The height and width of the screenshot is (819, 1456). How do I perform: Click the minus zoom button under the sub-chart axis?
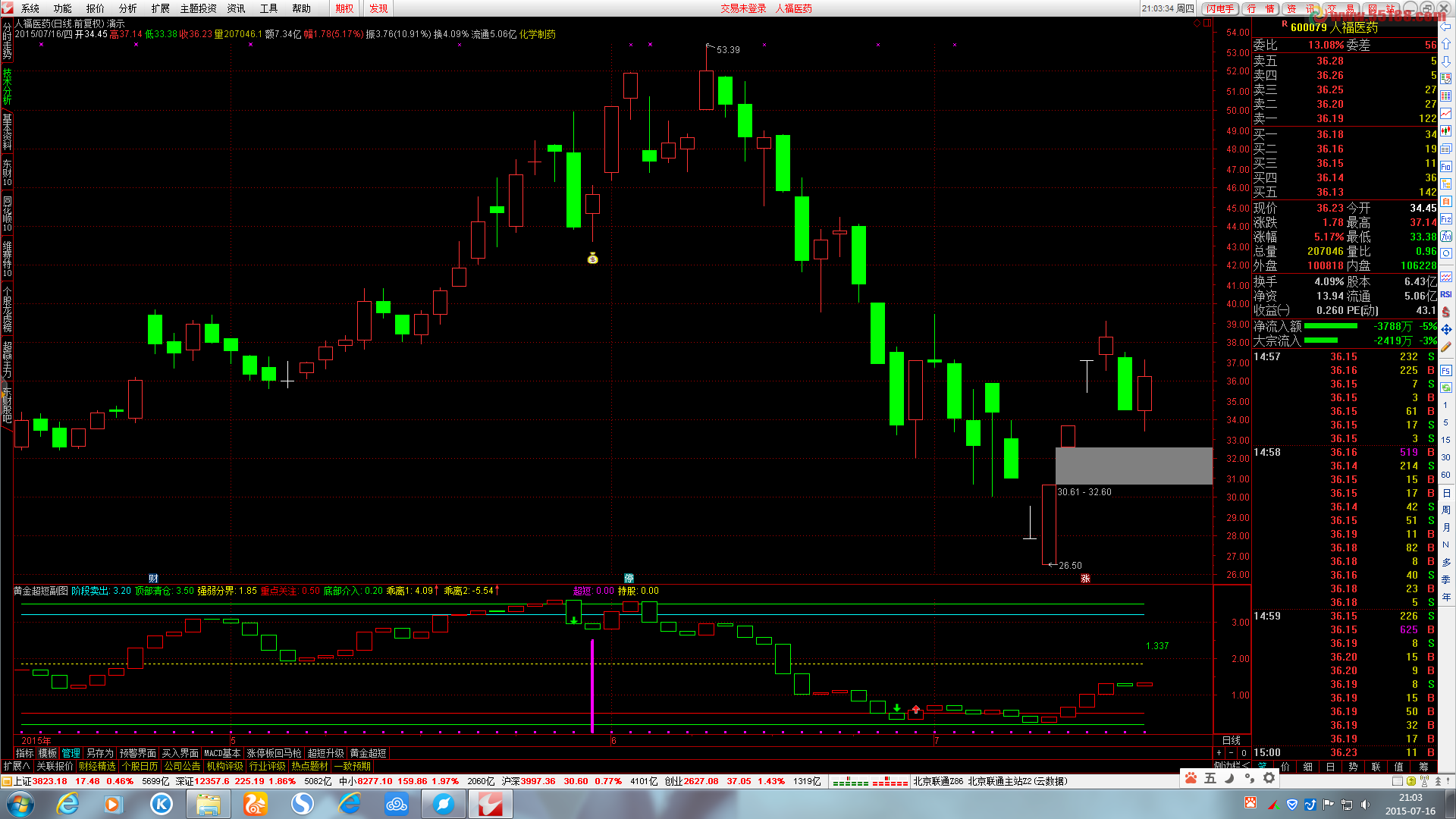[x=1231, y=753]
